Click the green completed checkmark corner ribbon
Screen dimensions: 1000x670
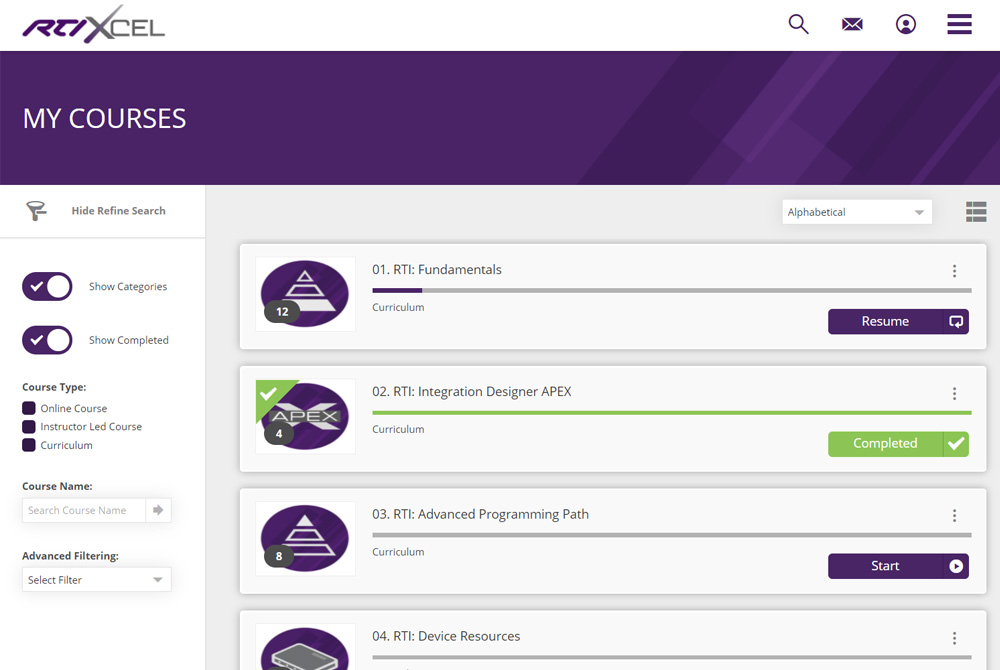tap(270, 394)
